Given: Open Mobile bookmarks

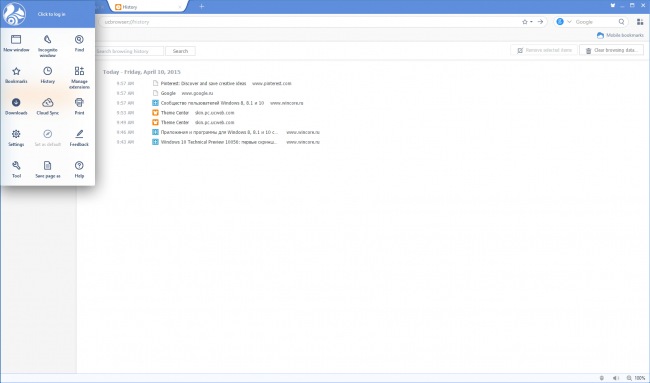Looking at the screenshot, I should click(x=620, y=35).
